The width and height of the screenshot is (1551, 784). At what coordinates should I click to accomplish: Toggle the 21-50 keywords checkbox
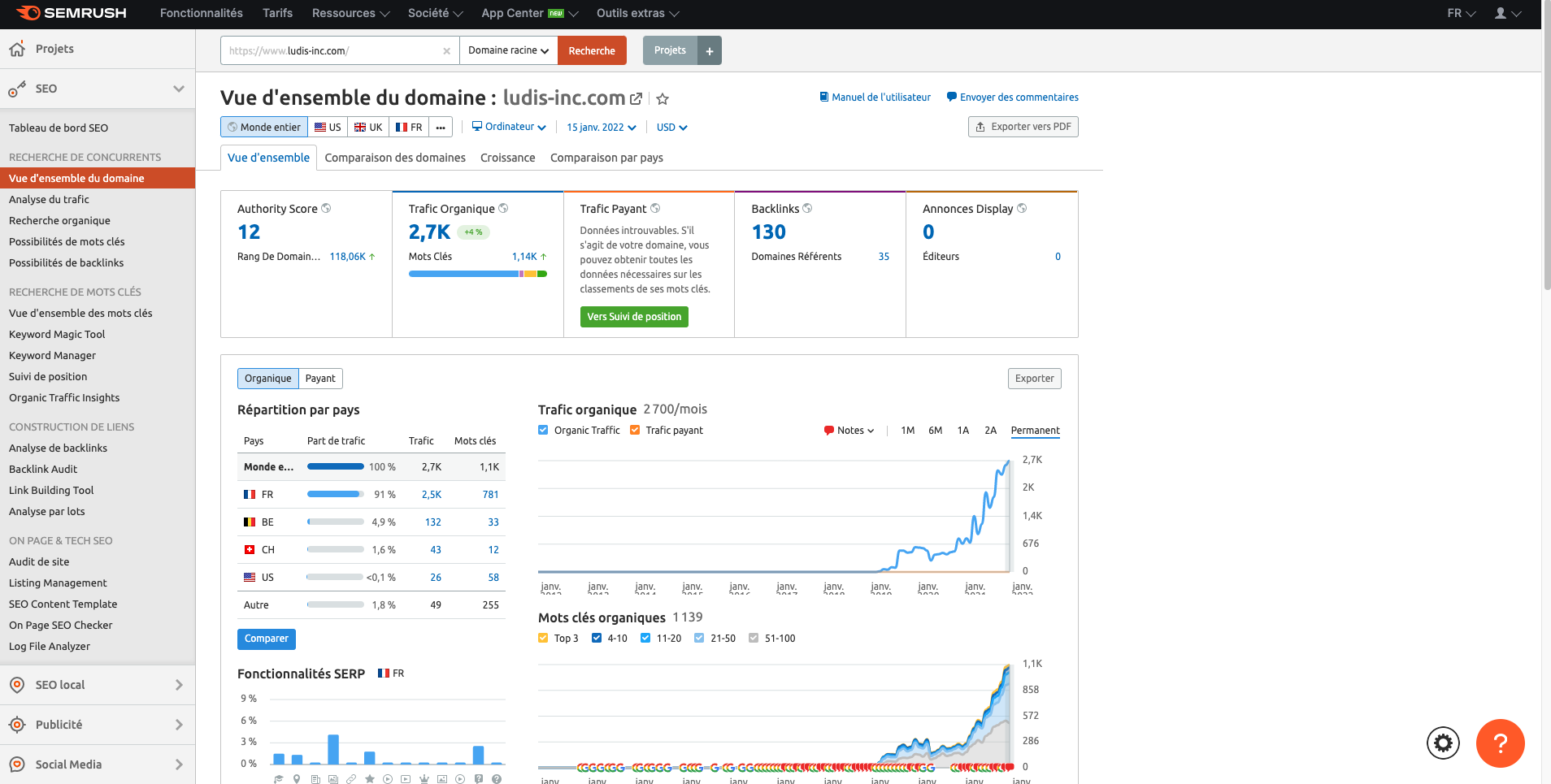tap(699, 639)
